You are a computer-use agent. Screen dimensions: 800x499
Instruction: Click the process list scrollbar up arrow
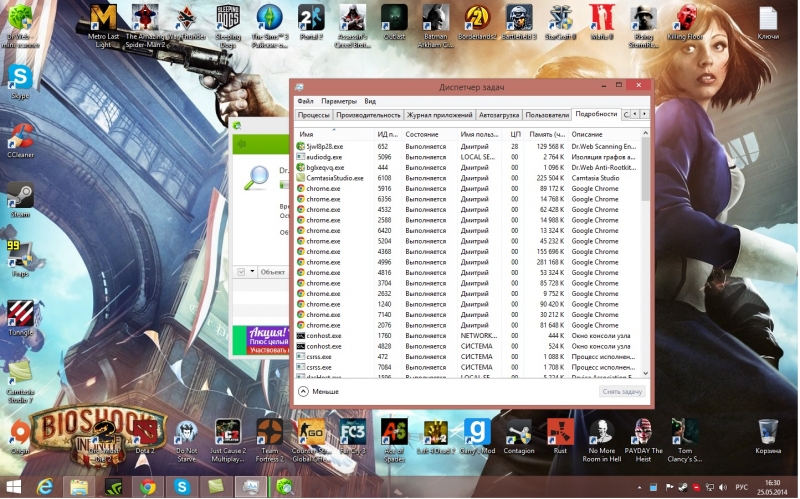click(x=645, y=133)
